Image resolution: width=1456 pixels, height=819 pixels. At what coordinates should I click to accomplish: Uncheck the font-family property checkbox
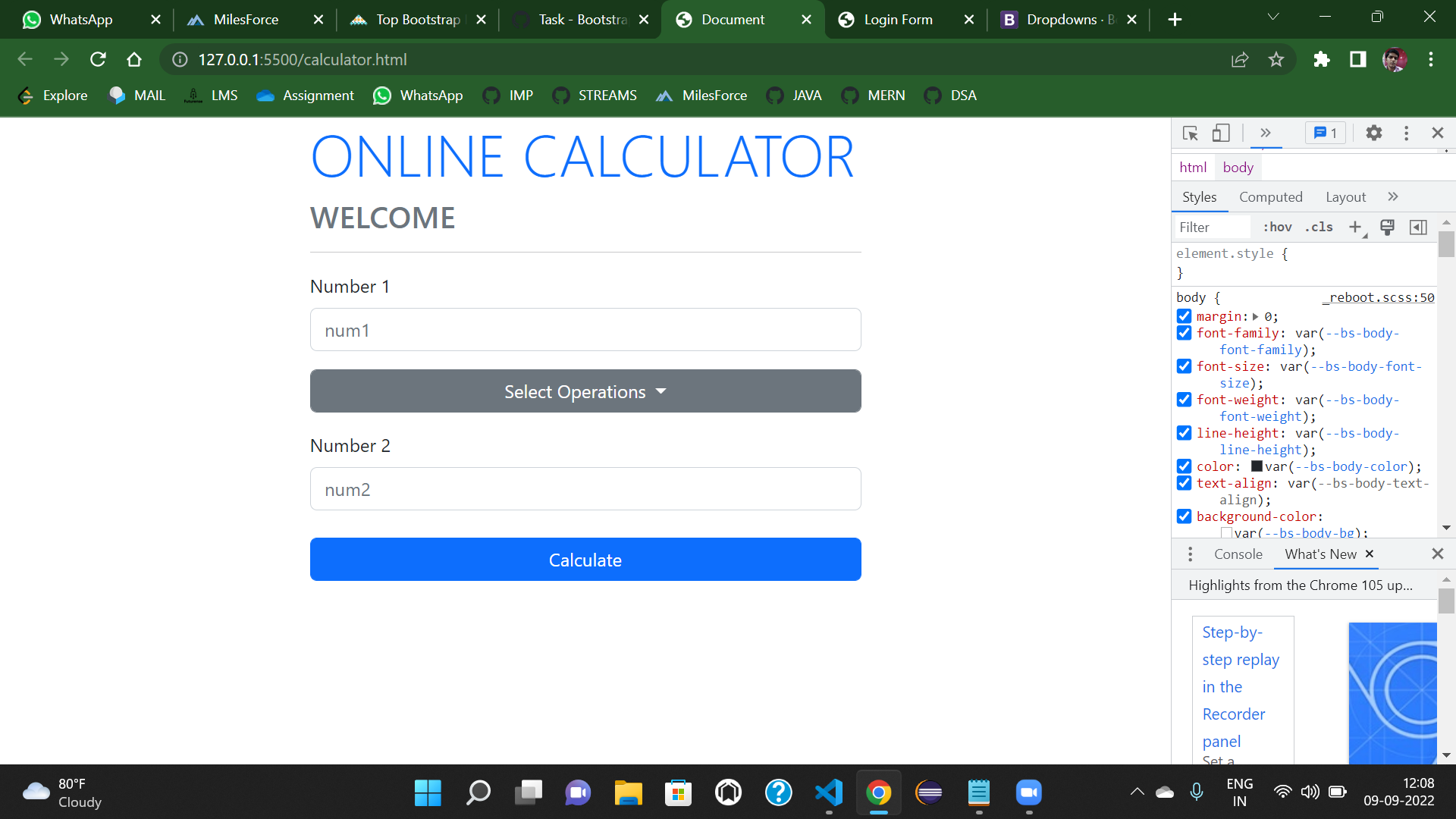pos(1184,333)
